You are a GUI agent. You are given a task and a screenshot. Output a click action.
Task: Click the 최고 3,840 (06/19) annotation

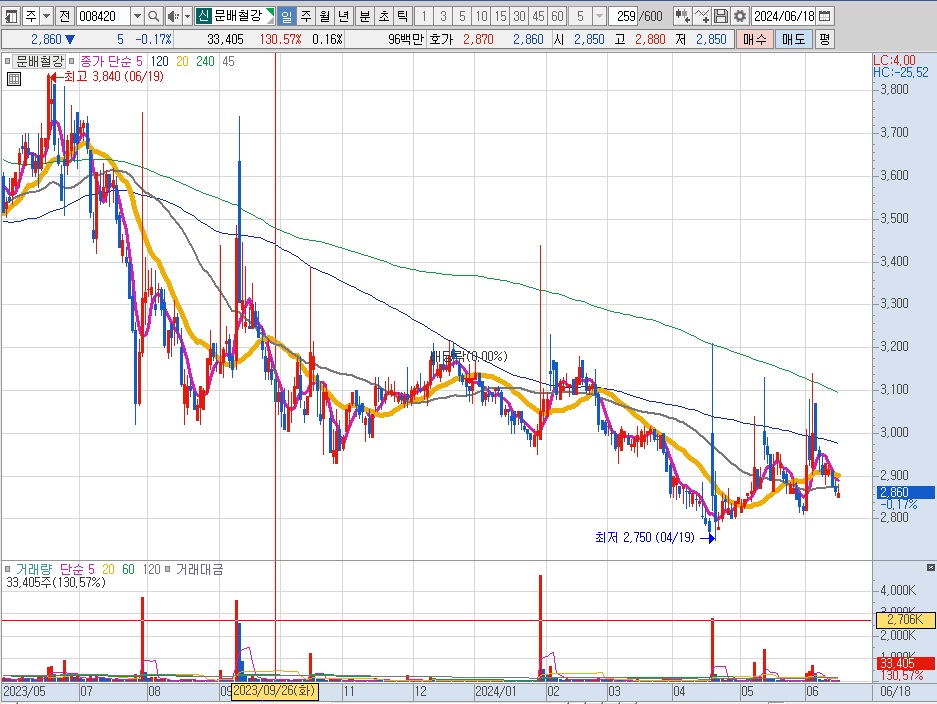pos(114,76)
